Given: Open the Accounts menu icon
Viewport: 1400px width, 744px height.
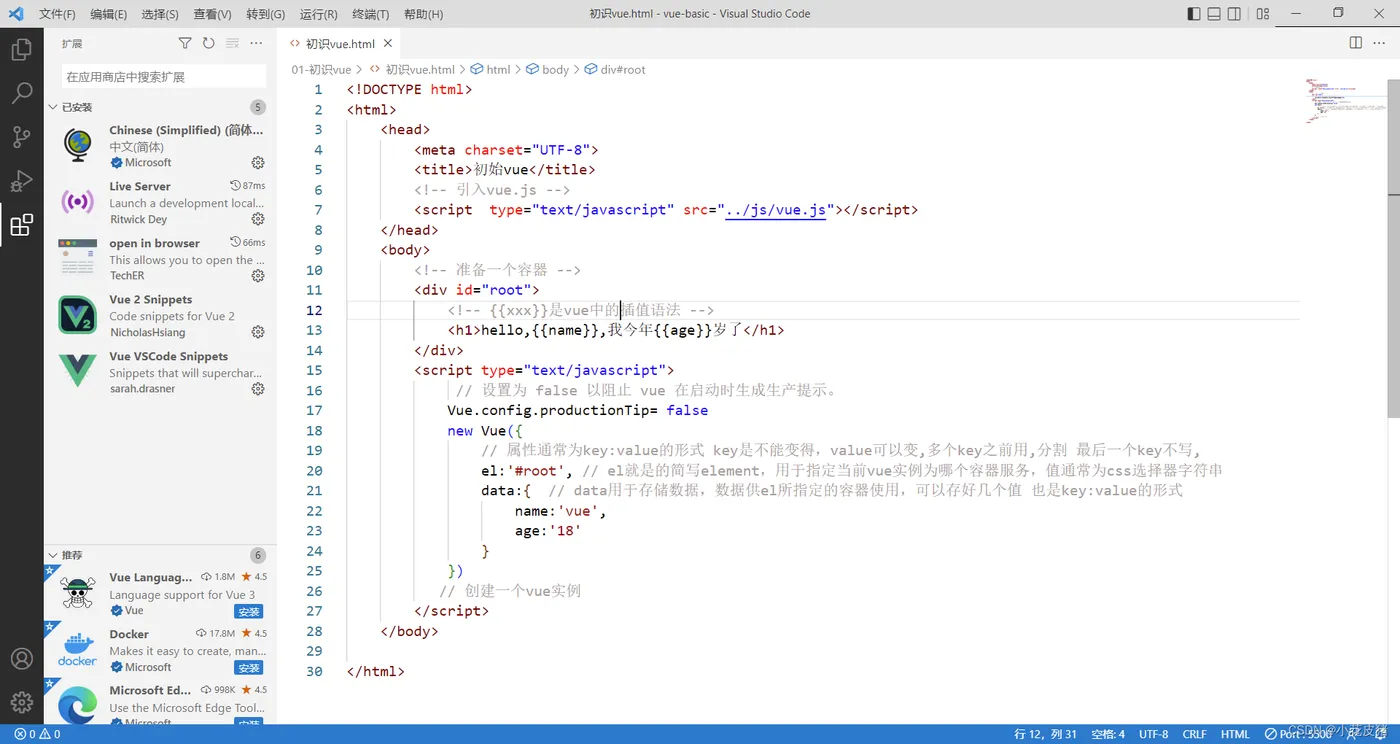Looking at the screenshot, I should tap(21, 659).
